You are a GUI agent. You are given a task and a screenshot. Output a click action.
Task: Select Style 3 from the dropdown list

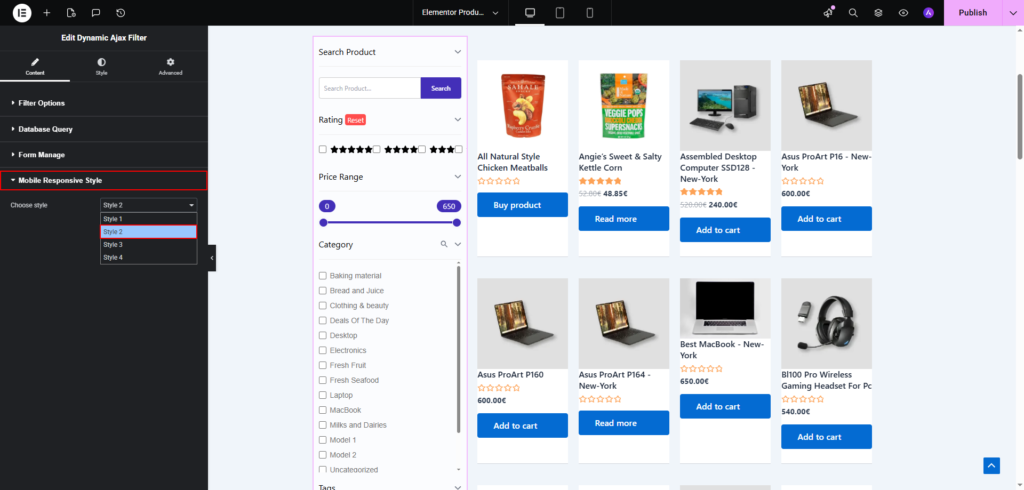pyautogui.click(x=113, y=245)
